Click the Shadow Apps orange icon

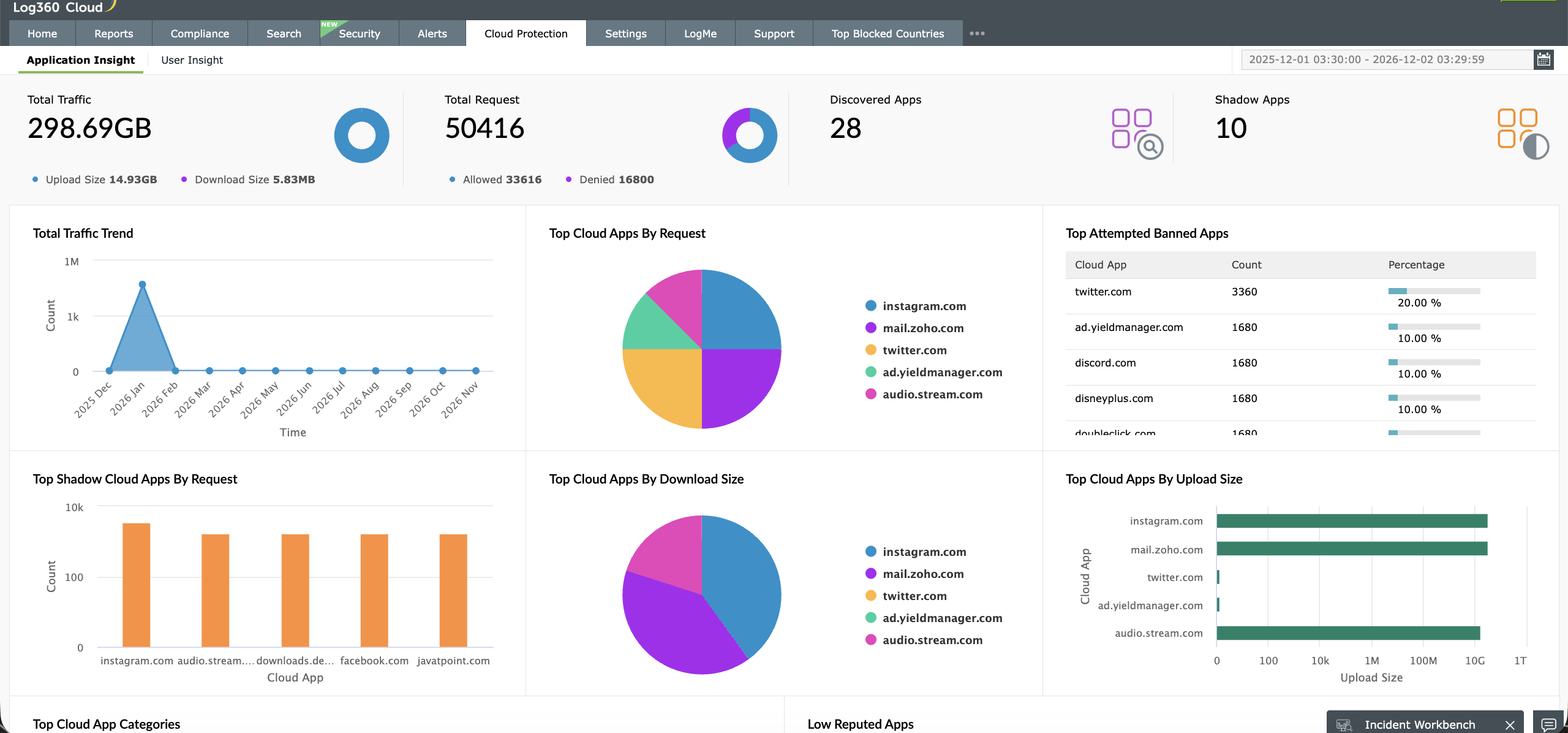click(x=1518, y=129)
